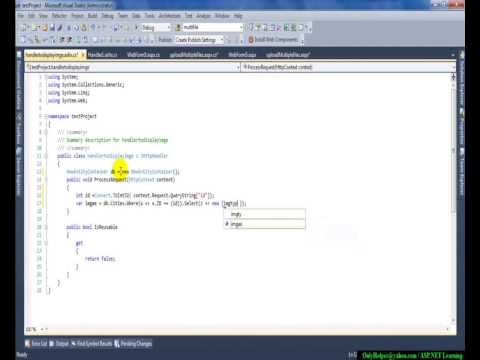Open the Debug menu
Screen dimensions: 480x360
[107, 16]
